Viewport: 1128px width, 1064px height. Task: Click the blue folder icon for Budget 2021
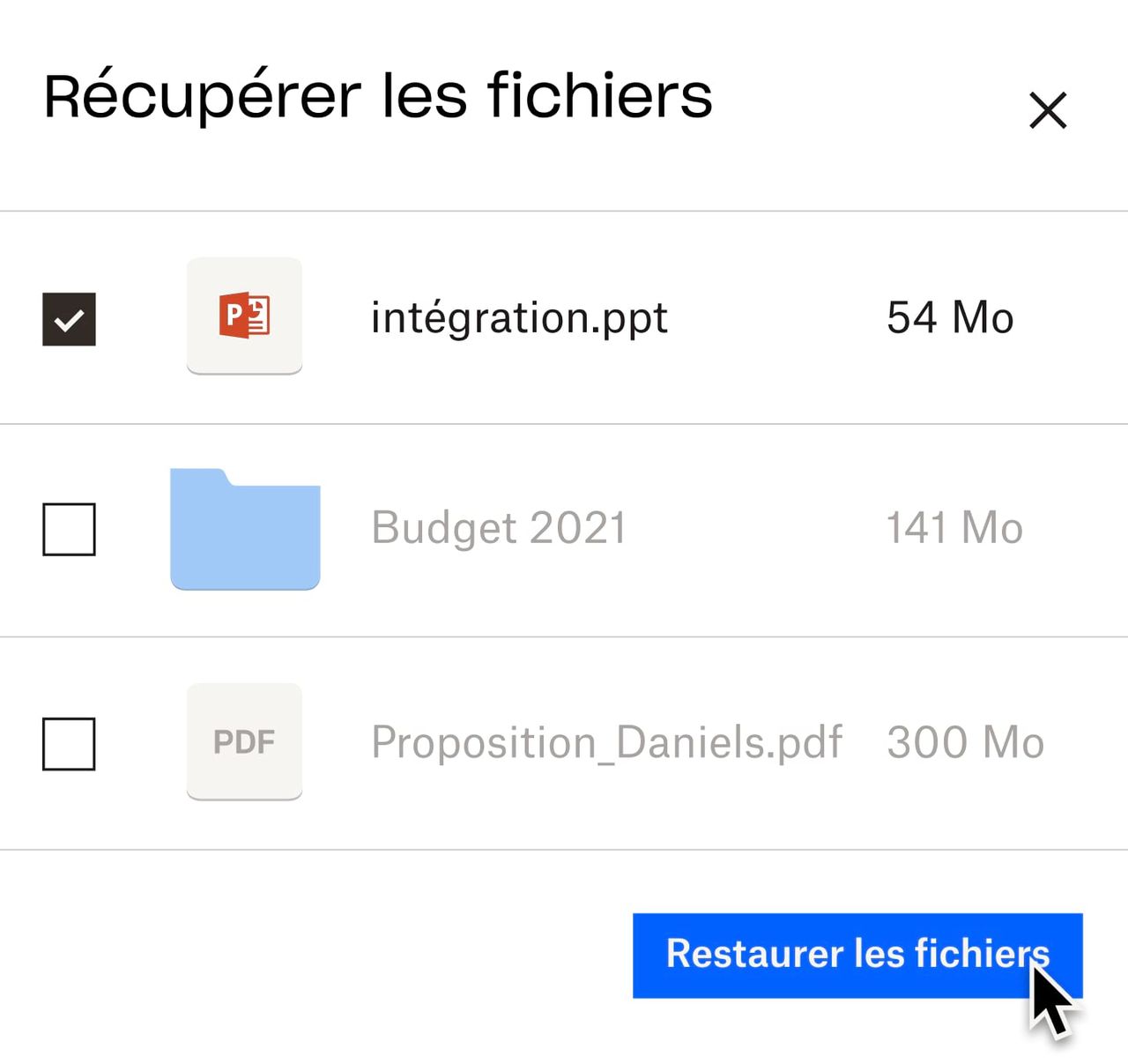click(x=245, y=531)
